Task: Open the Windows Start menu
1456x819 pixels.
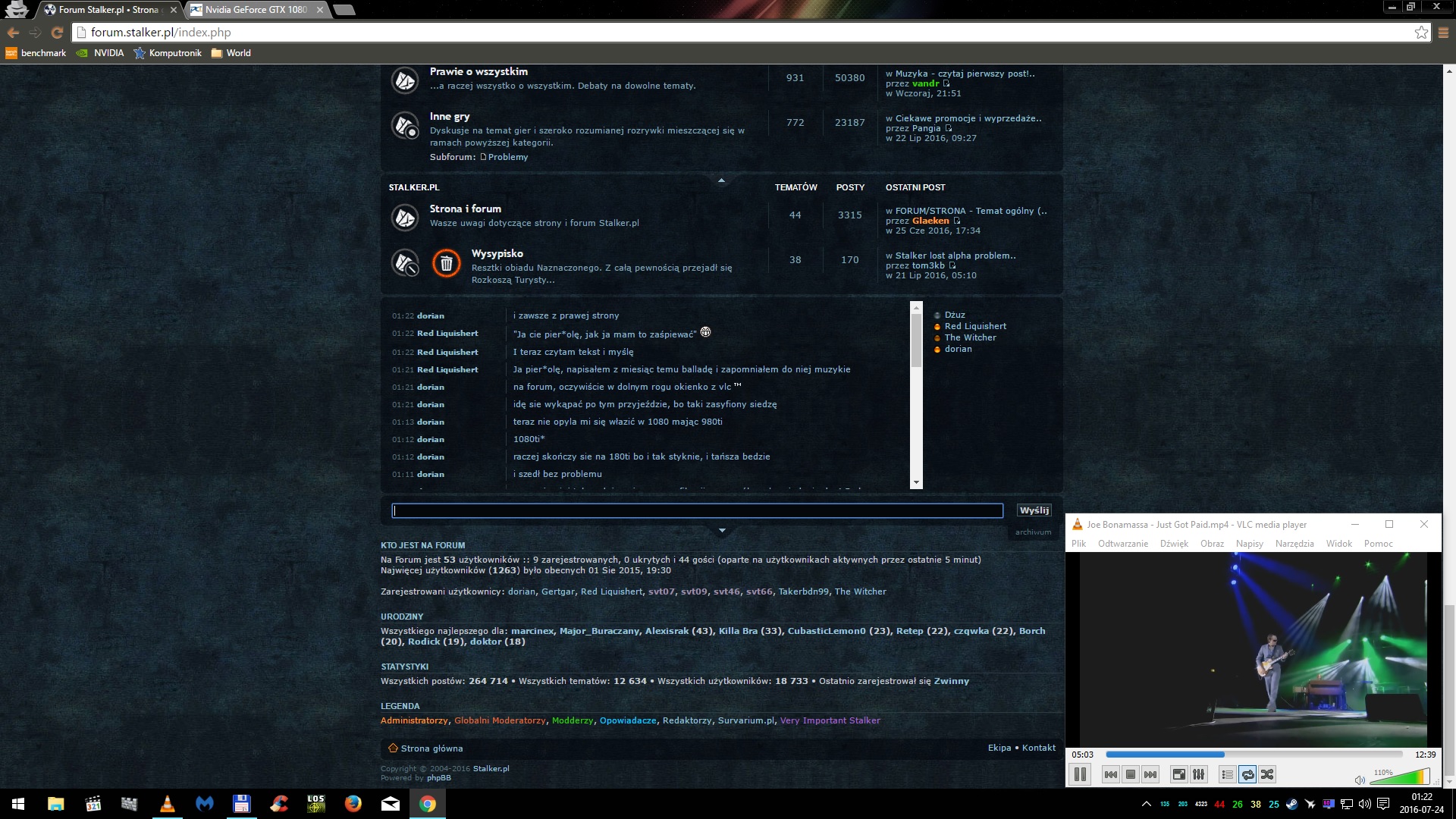Action: [18, 804]
